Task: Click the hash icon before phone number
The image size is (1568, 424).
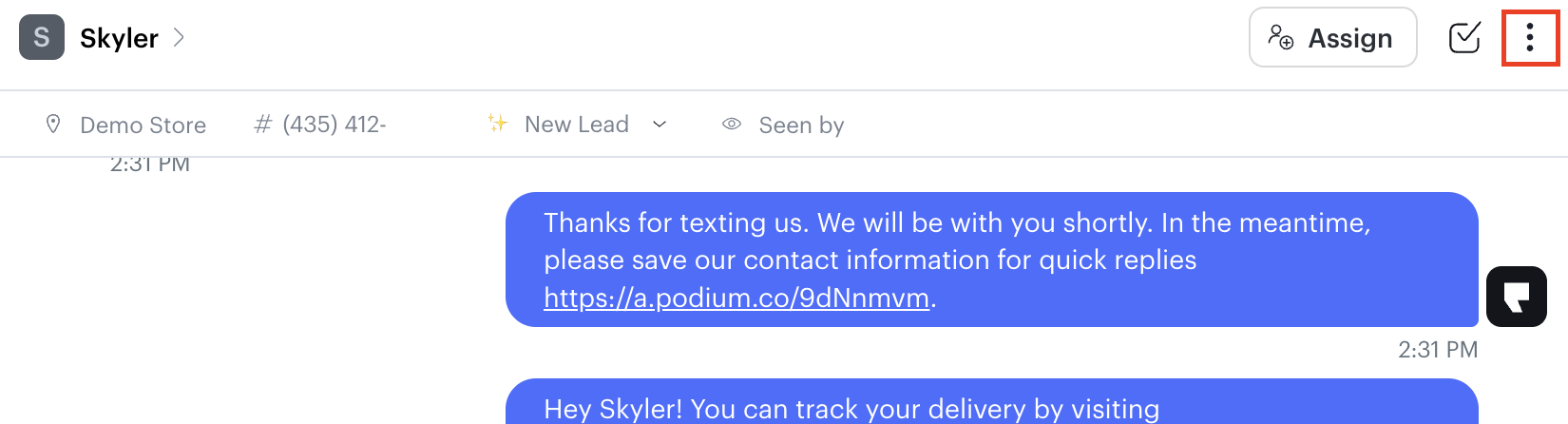Action: (263, 125)
